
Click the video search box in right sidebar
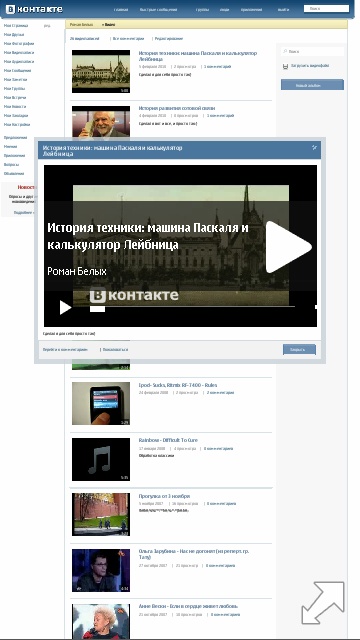[x=312, y=52]
